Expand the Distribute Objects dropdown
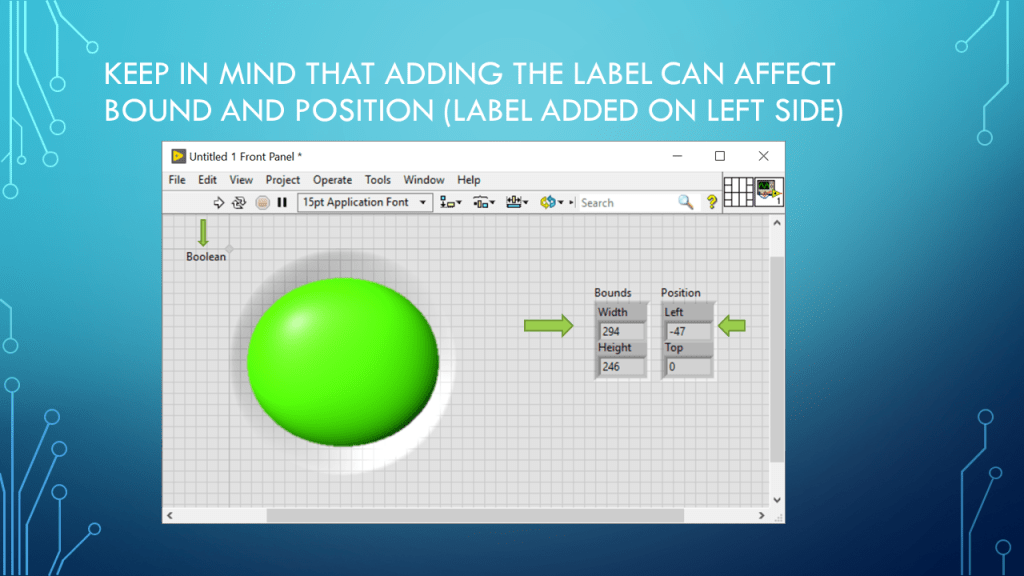 pos(484,202)
